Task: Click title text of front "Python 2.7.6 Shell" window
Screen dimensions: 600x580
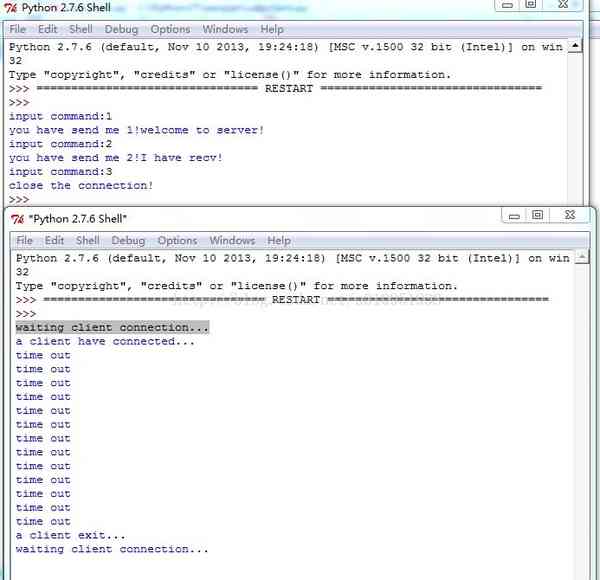Action: (77, 219)
